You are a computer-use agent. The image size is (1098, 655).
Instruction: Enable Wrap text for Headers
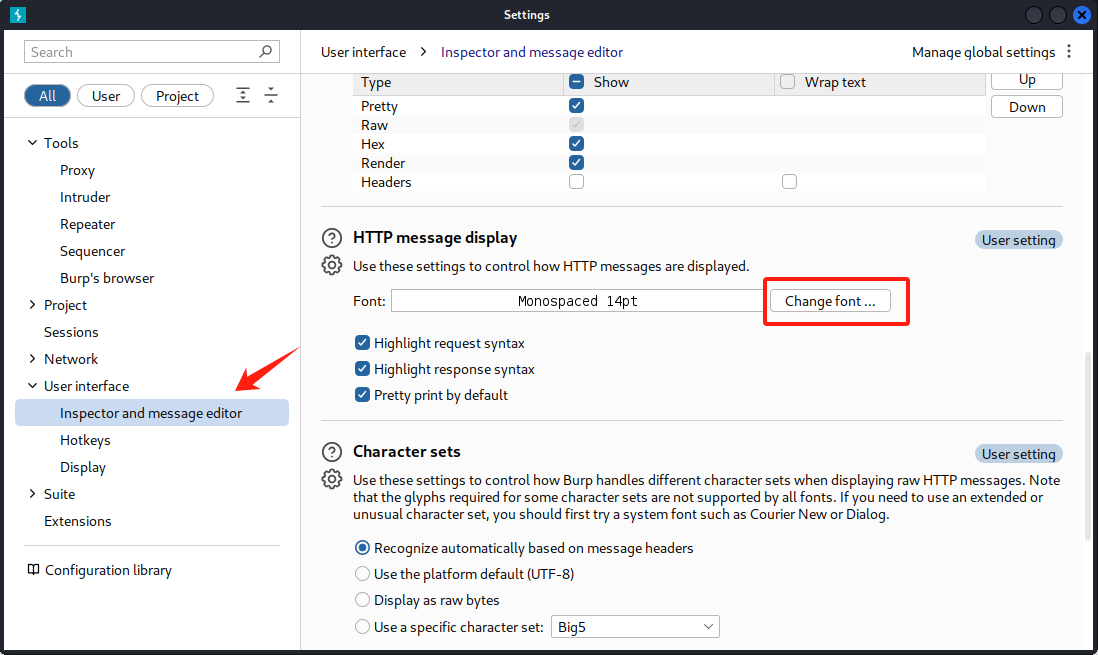coord(789,181)
